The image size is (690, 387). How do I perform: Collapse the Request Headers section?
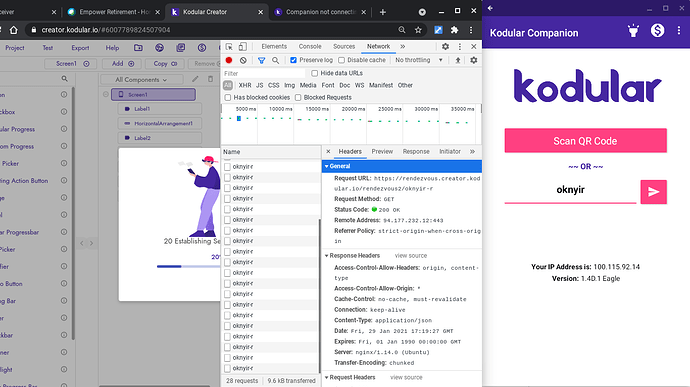pos(327,378)
